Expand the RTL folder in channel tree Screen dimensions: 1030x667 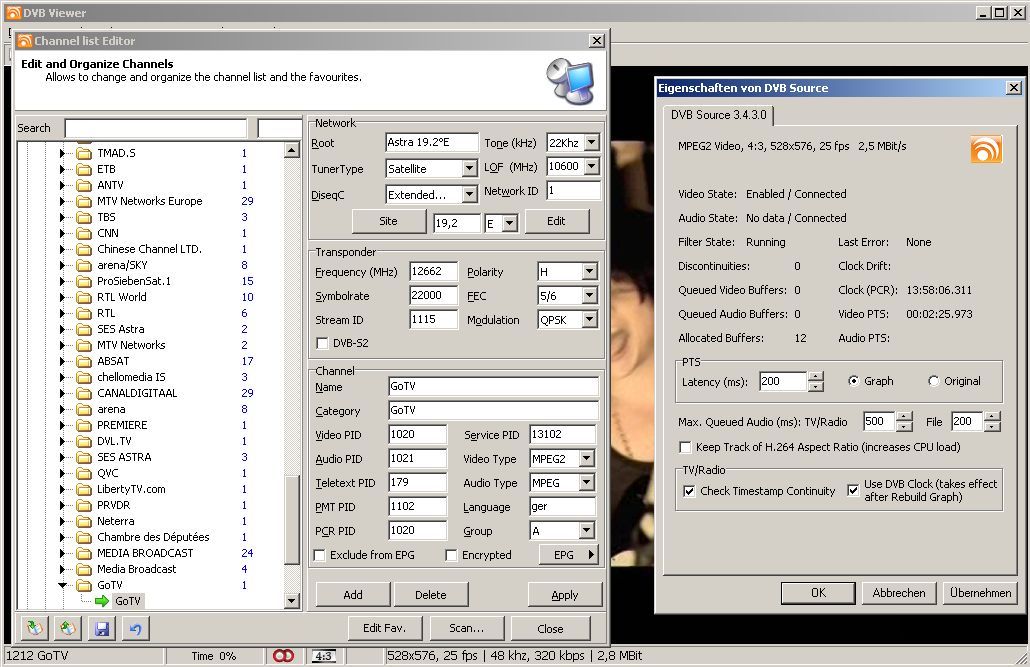pyautogui.click(x=62, y=313)
